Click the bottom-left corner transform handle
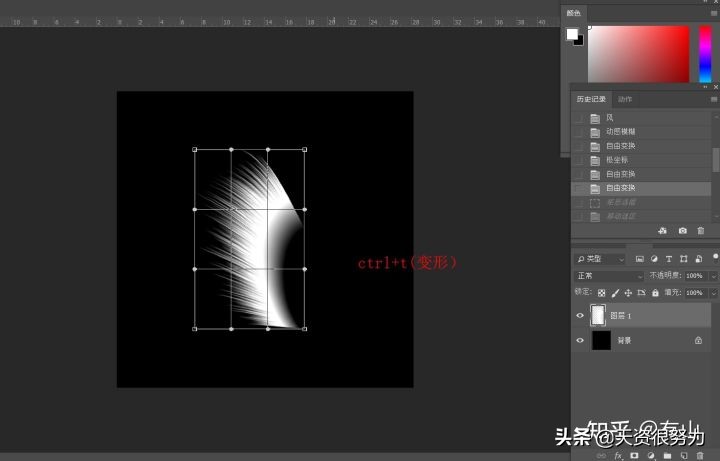Viewport: 720px width, 461px height. pos(195,329)
